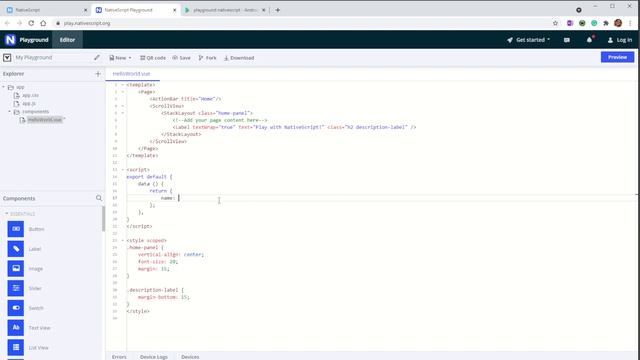The height and width of the screenshot is (360, 640).
Task: Go back in browser history
Action: pos(7,23)
